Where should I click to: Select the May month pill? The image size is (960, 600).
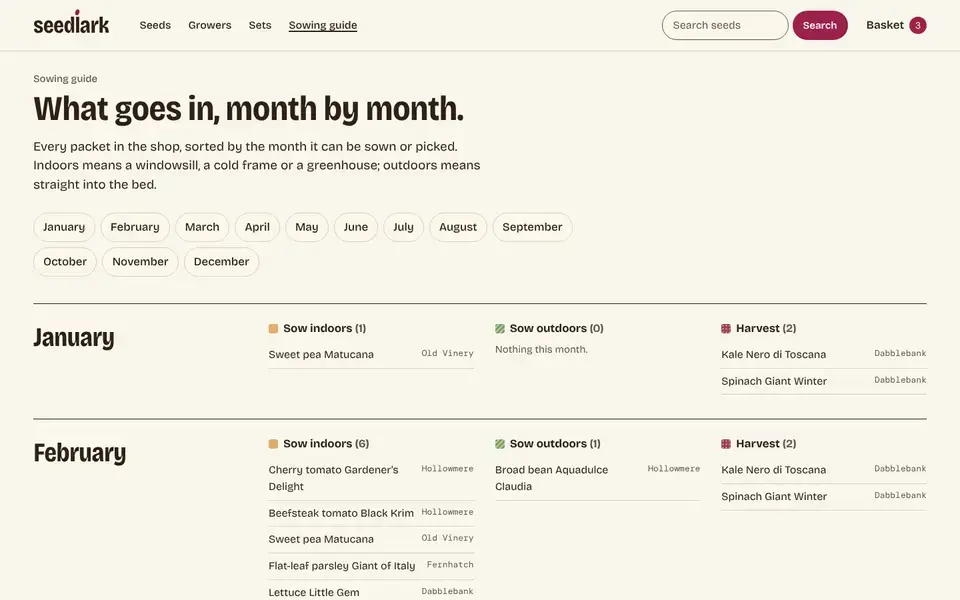pos(307,227)
